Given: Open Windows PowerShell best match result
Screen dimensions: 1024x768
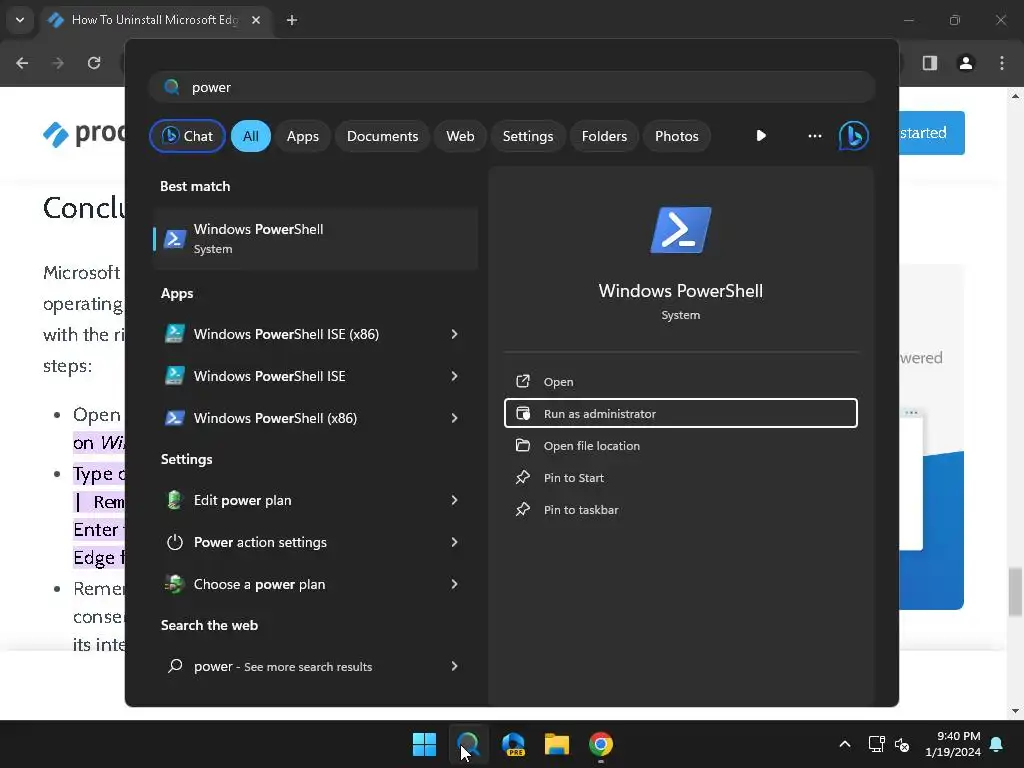Looking at the screenshot, I should [x=315, y=238].
